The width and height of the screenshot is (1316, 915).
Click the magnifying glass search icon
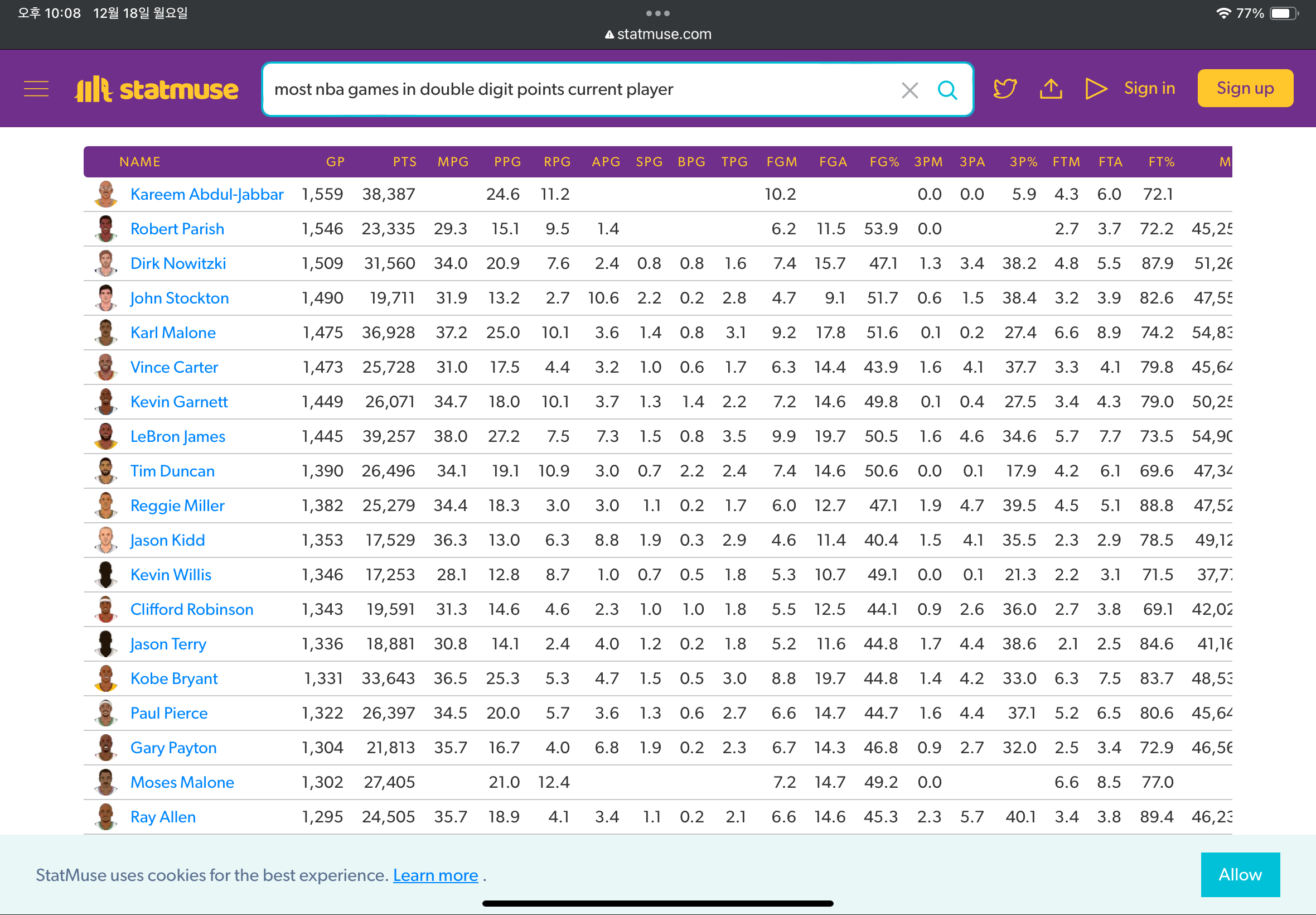[x=947, y=90]
